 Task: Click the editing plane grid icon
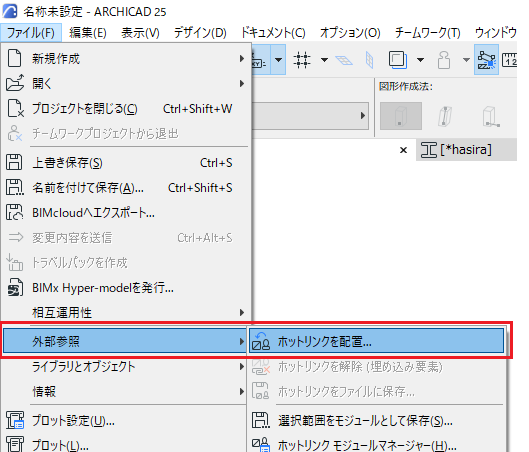pos(344,61)
